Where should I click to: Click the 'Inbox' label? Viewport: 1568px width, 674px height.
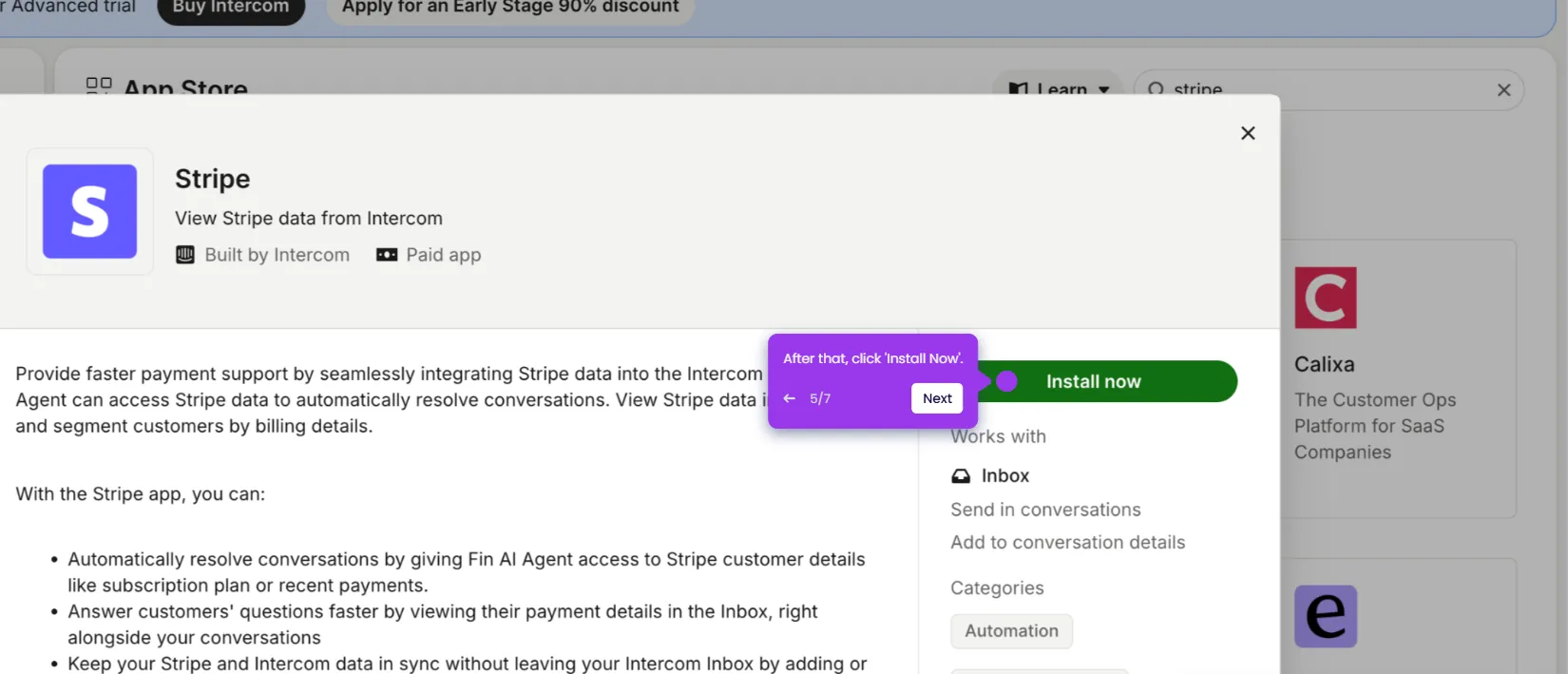pos(1005,476)
